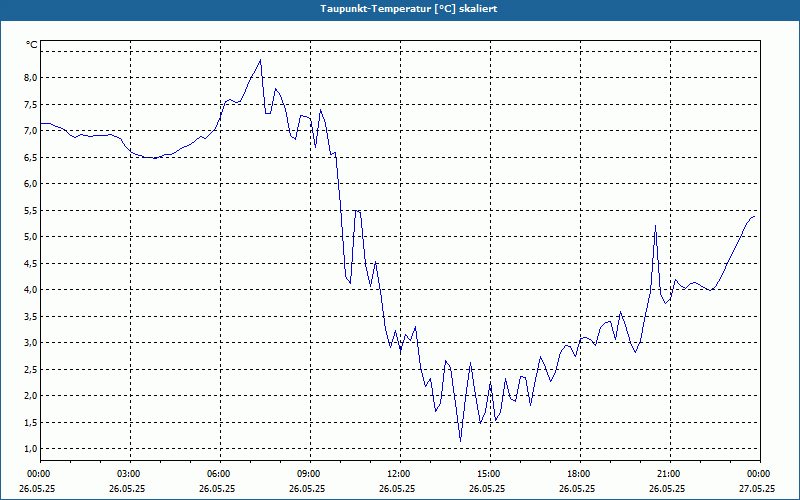
Task: Click the 09:00 time label
Action: 310,474
